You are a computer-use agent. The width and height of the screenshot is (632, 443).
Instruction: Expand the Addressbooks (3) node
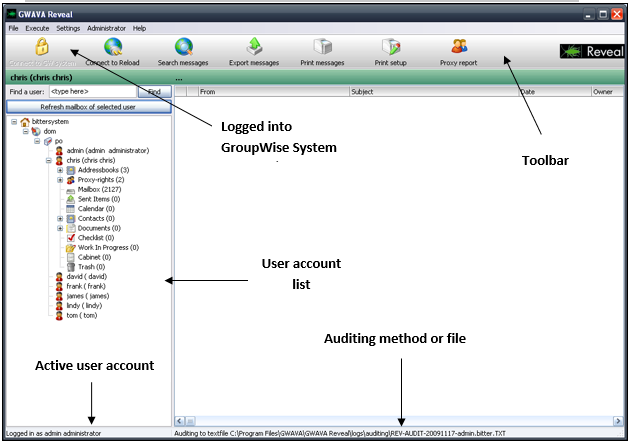[x=60, y=170]
